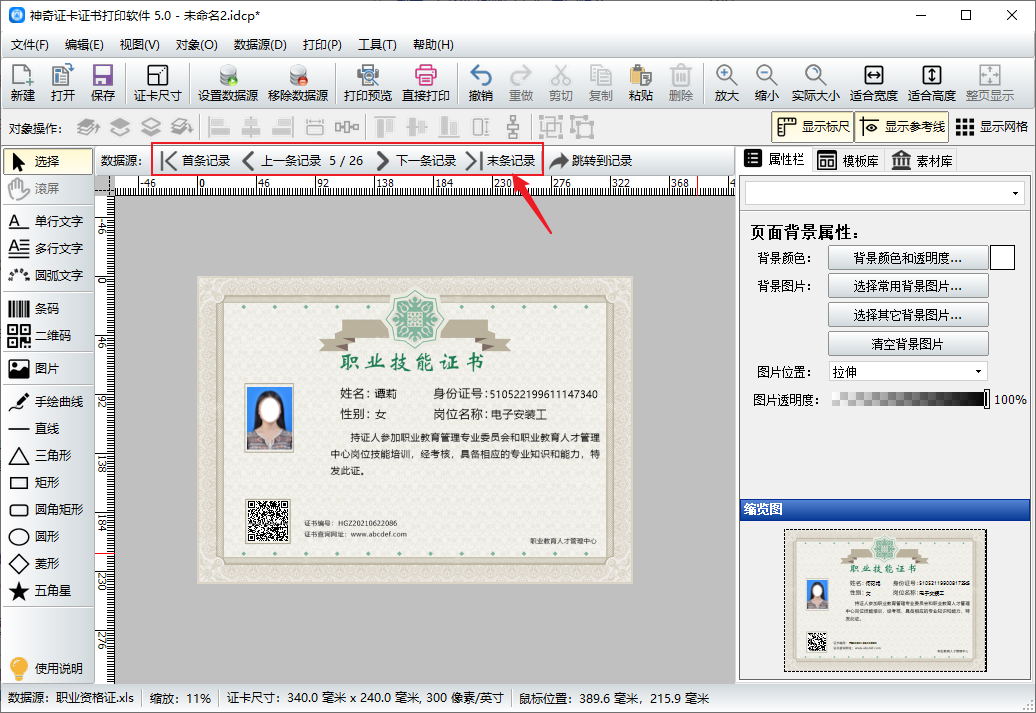Expand the 图片位置 dropdown
Viewport: 1036px width, 713px height.
[x=907, y=372]
